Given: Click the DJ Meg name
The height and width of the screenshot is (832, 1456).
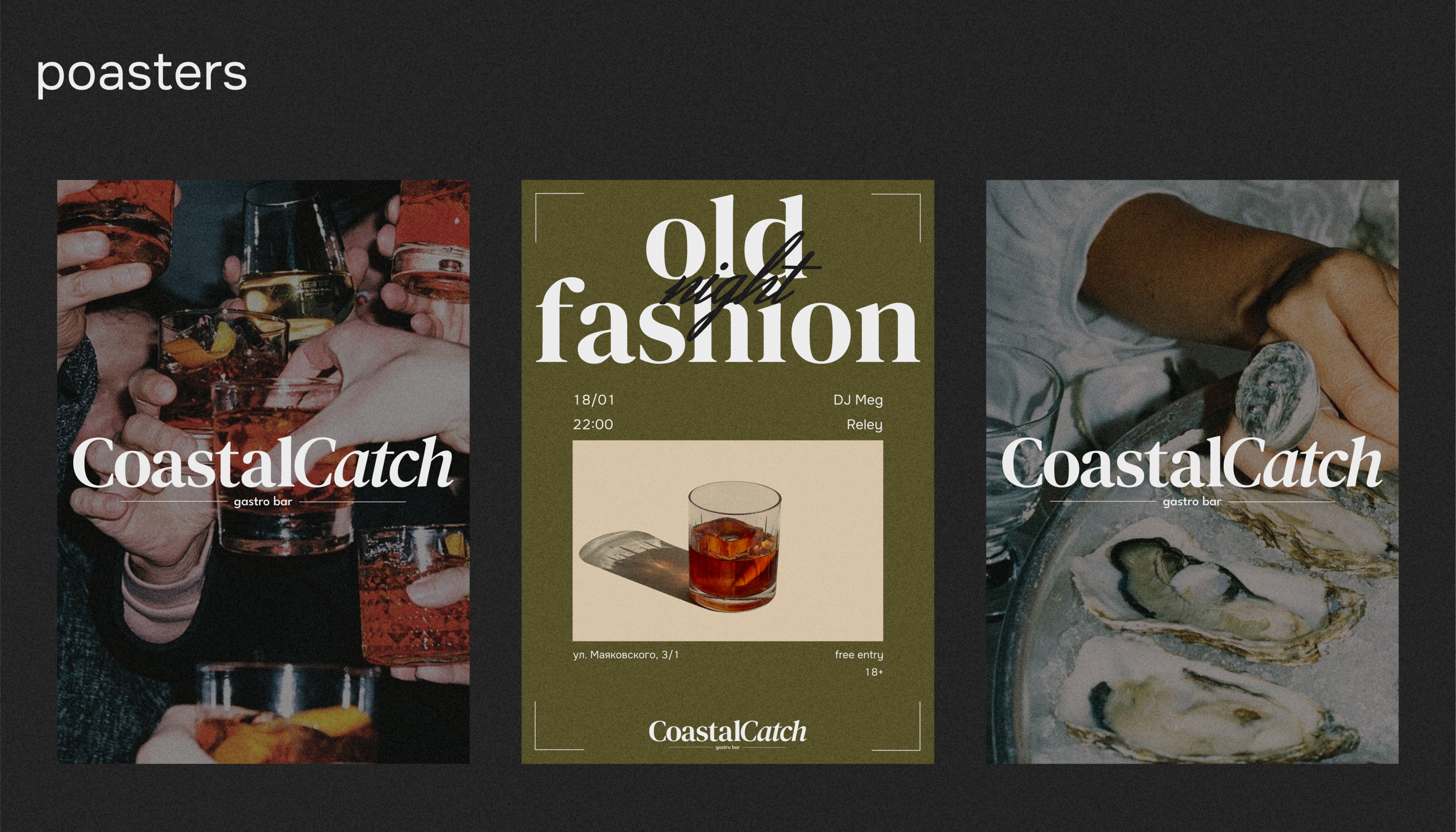Looking at the screenshot, I should tap(858, 400).
